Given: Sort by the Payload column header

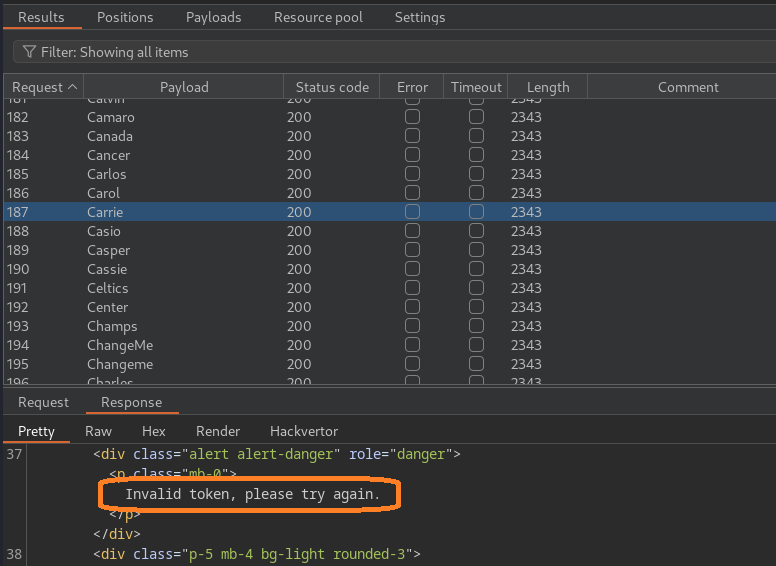Looking at the screenshot, I should coord(184,87).
